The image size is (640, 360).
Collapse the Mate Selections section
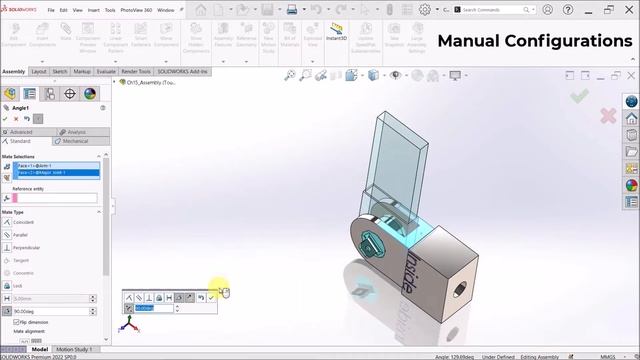click(98, 156)
